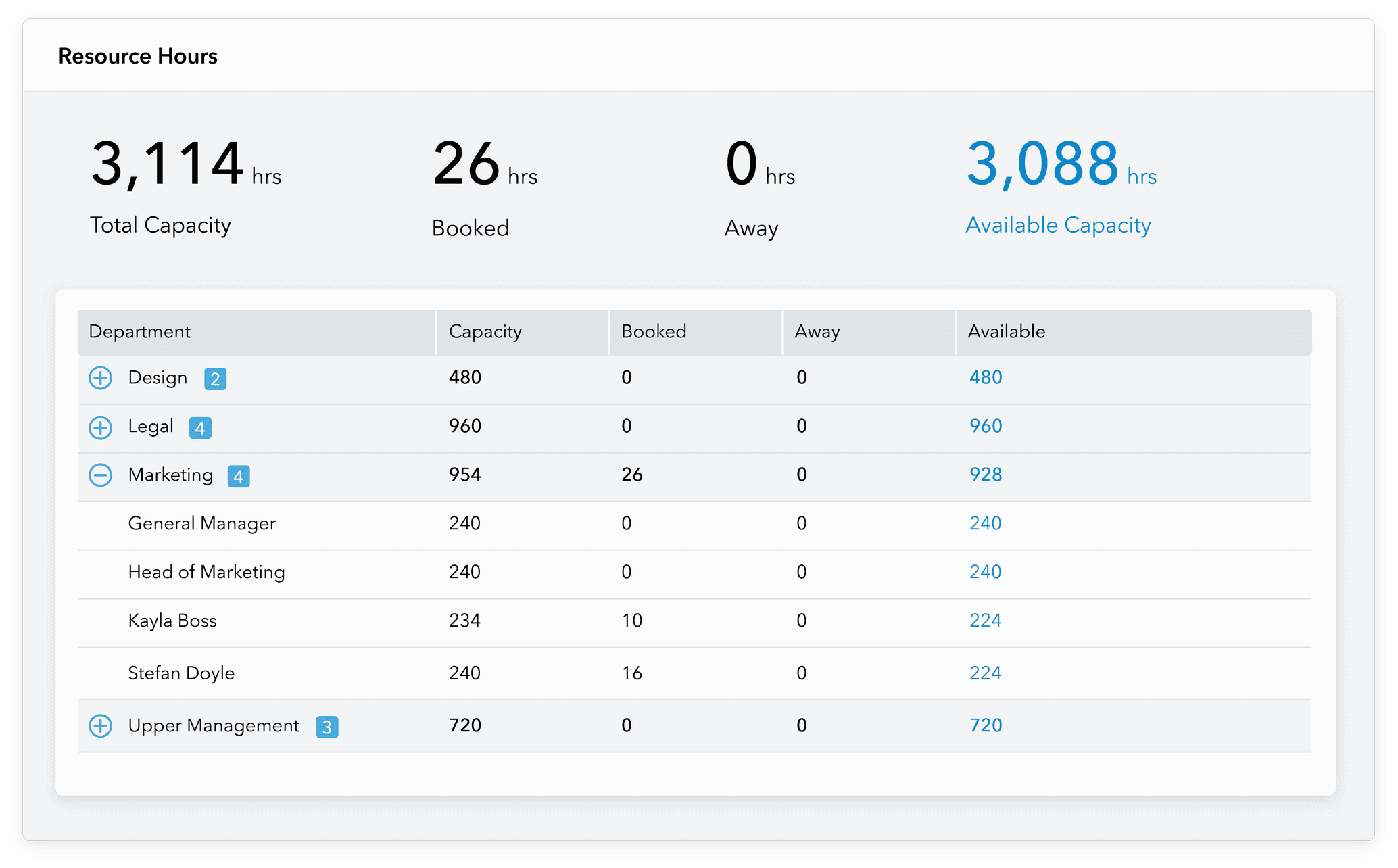Open Available hours 928 for Marketing
The height and width of the screenshot is (868, 1398).
[986, 475]
